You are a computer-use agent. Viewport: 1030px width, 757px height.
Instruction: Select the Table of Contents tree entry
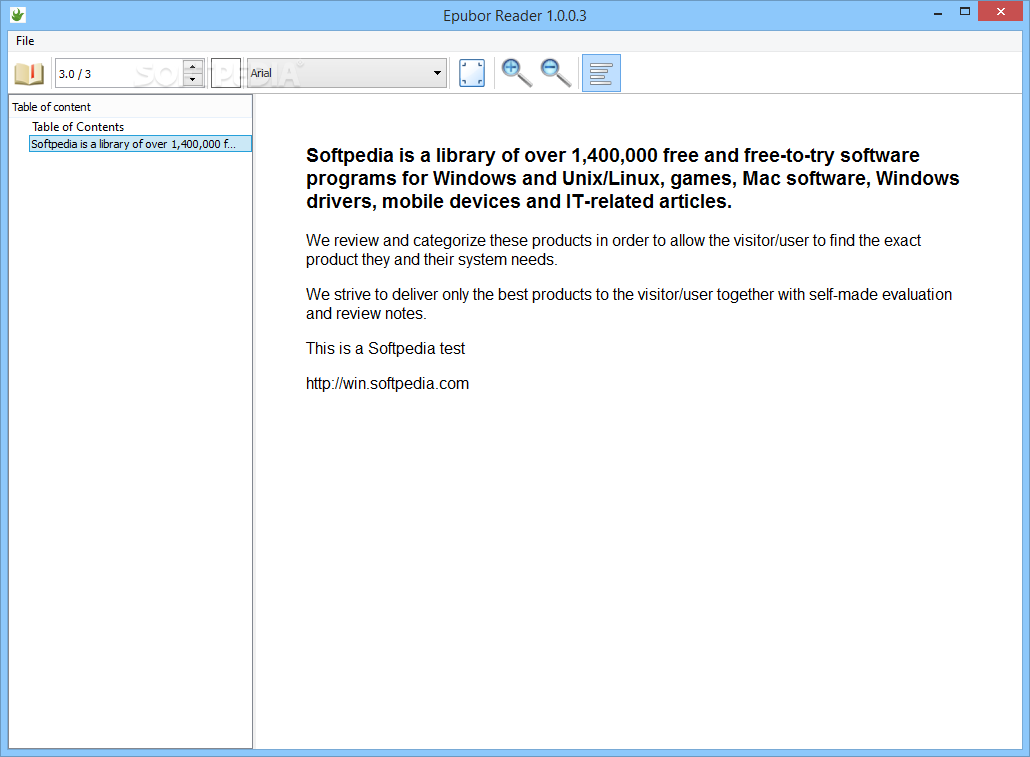click(x=78, y=127)
